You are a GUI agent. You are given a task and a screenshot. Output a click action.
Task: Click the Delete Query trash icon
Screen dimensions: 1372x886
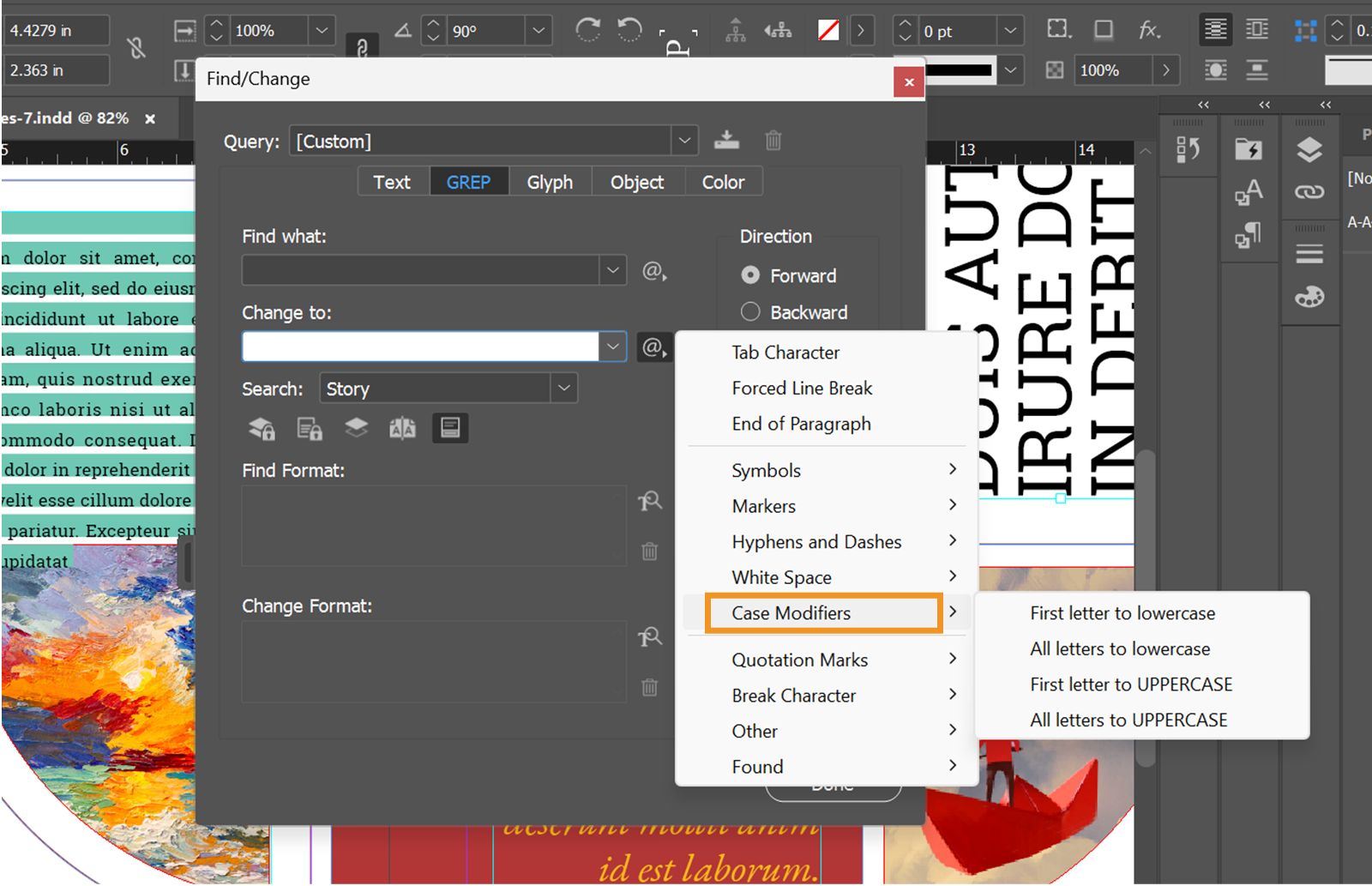point(773,140)
